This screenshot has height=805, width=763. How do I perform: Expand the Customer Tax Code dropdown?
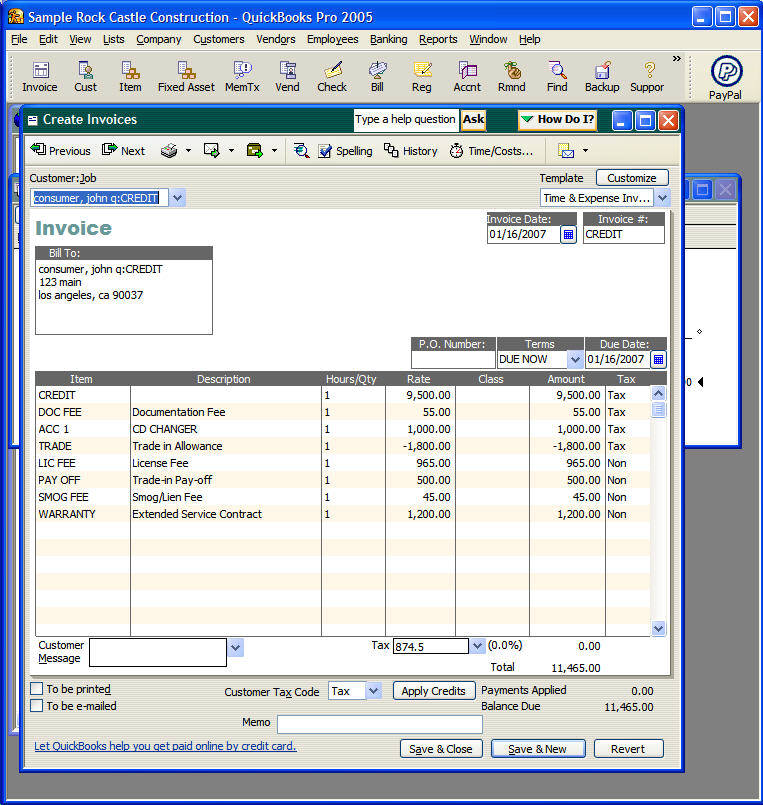pos(373,691)
